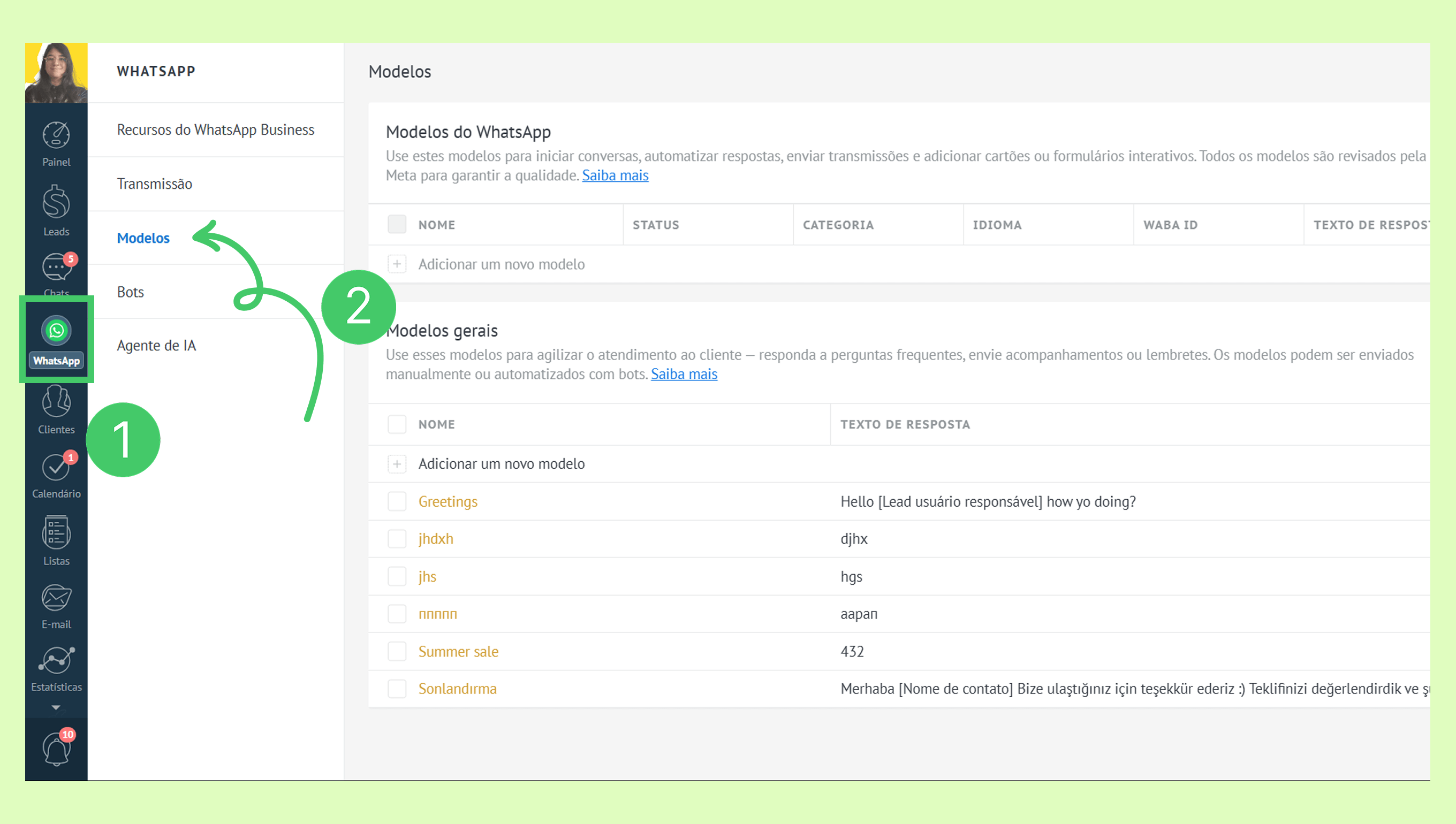Click plus to add new general model

point(397,464)
